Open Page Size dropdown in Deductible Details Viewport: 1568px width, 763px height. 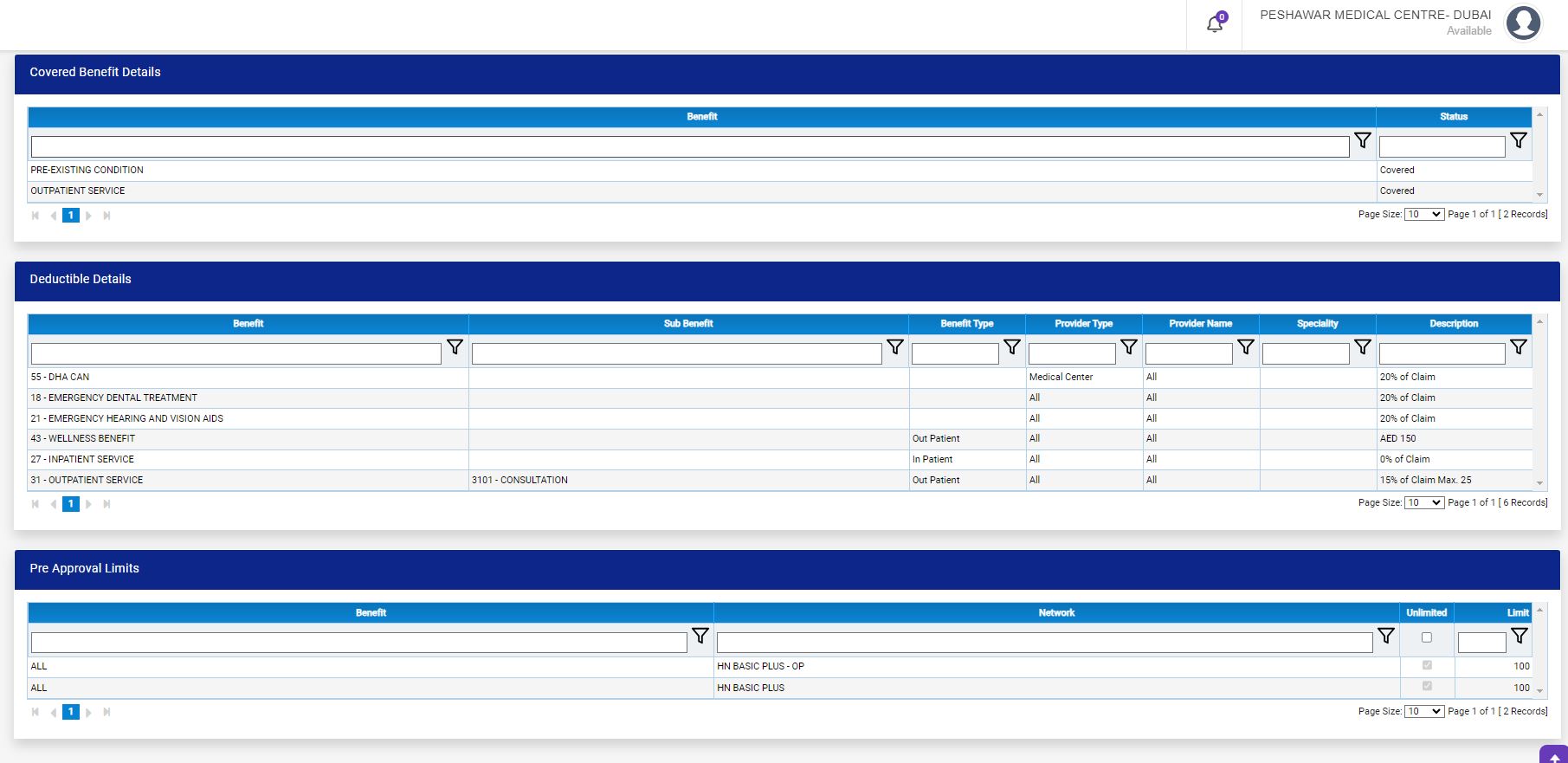[x=1423, y=503]
